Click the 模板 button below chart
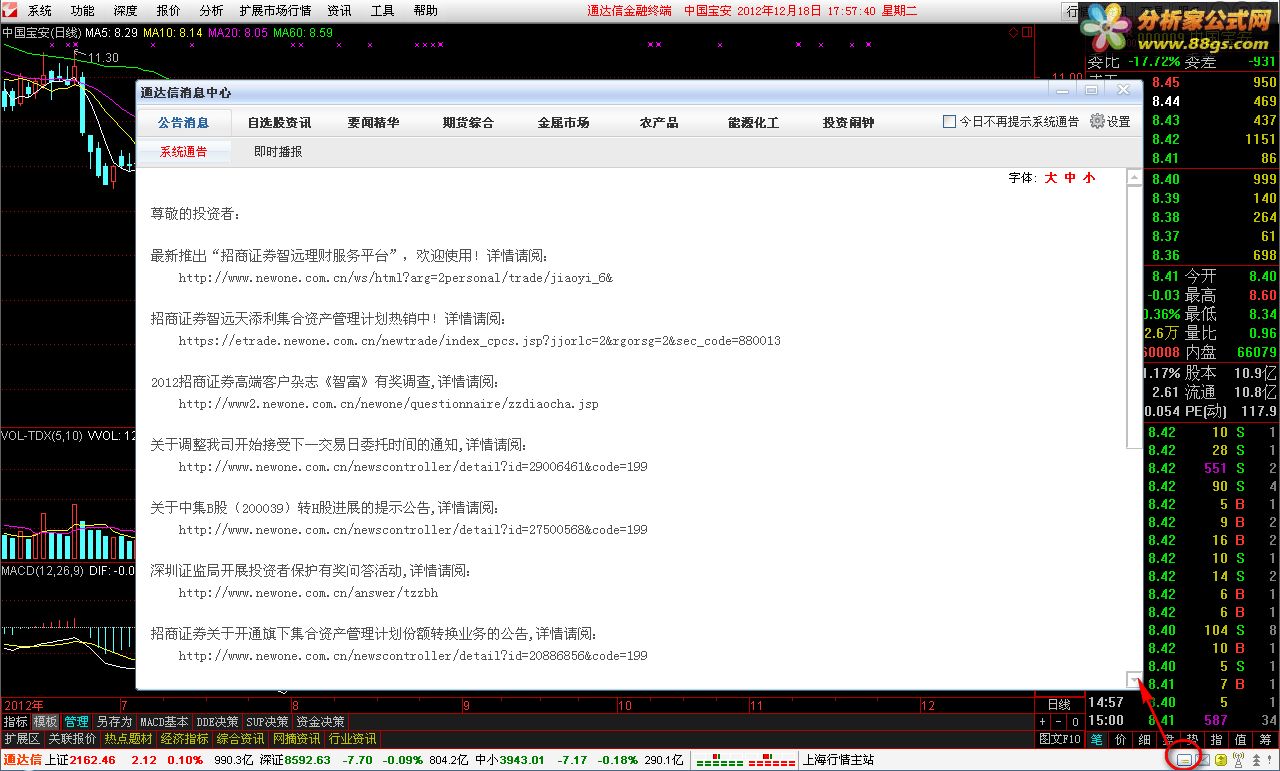1280x771 pixels. coord(45,721)
